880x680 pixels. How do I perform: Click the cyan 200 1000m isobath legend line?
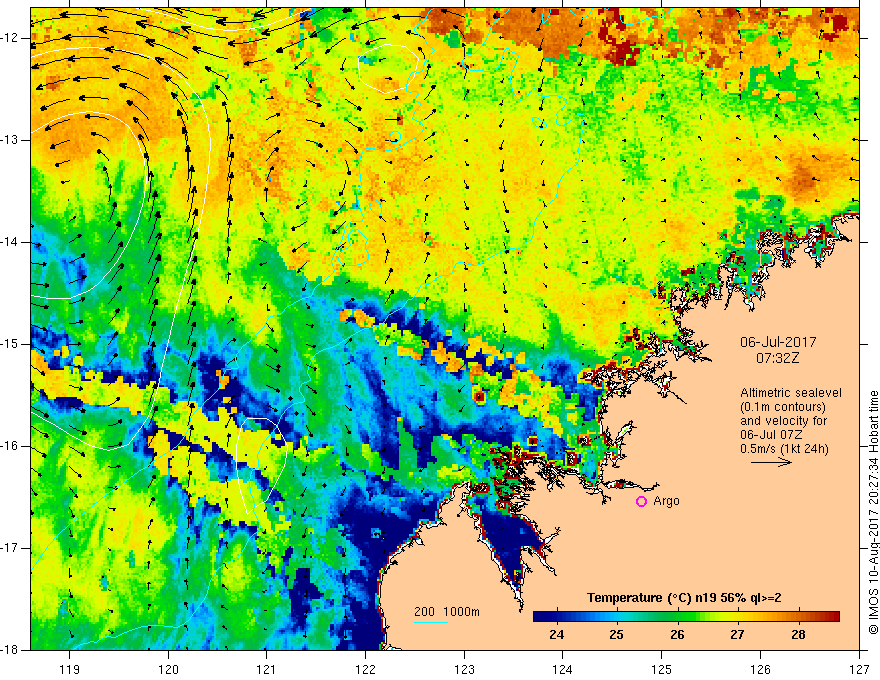(x=430, y=622)
